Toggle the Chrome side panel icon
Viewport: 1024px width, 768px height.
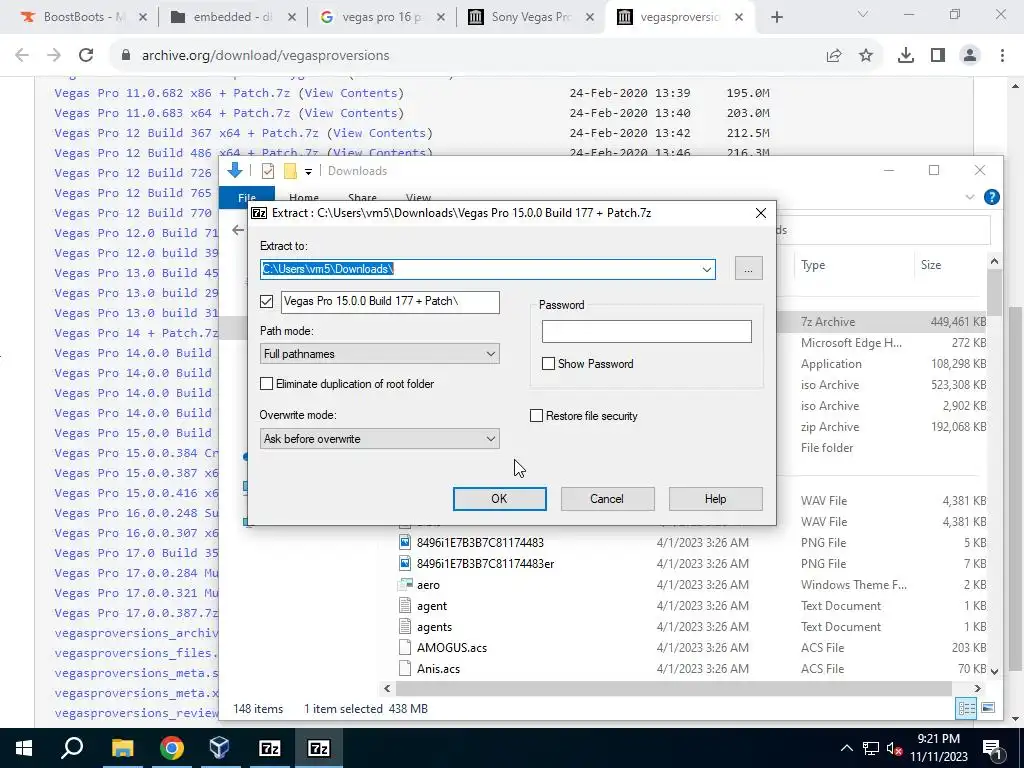938,56
